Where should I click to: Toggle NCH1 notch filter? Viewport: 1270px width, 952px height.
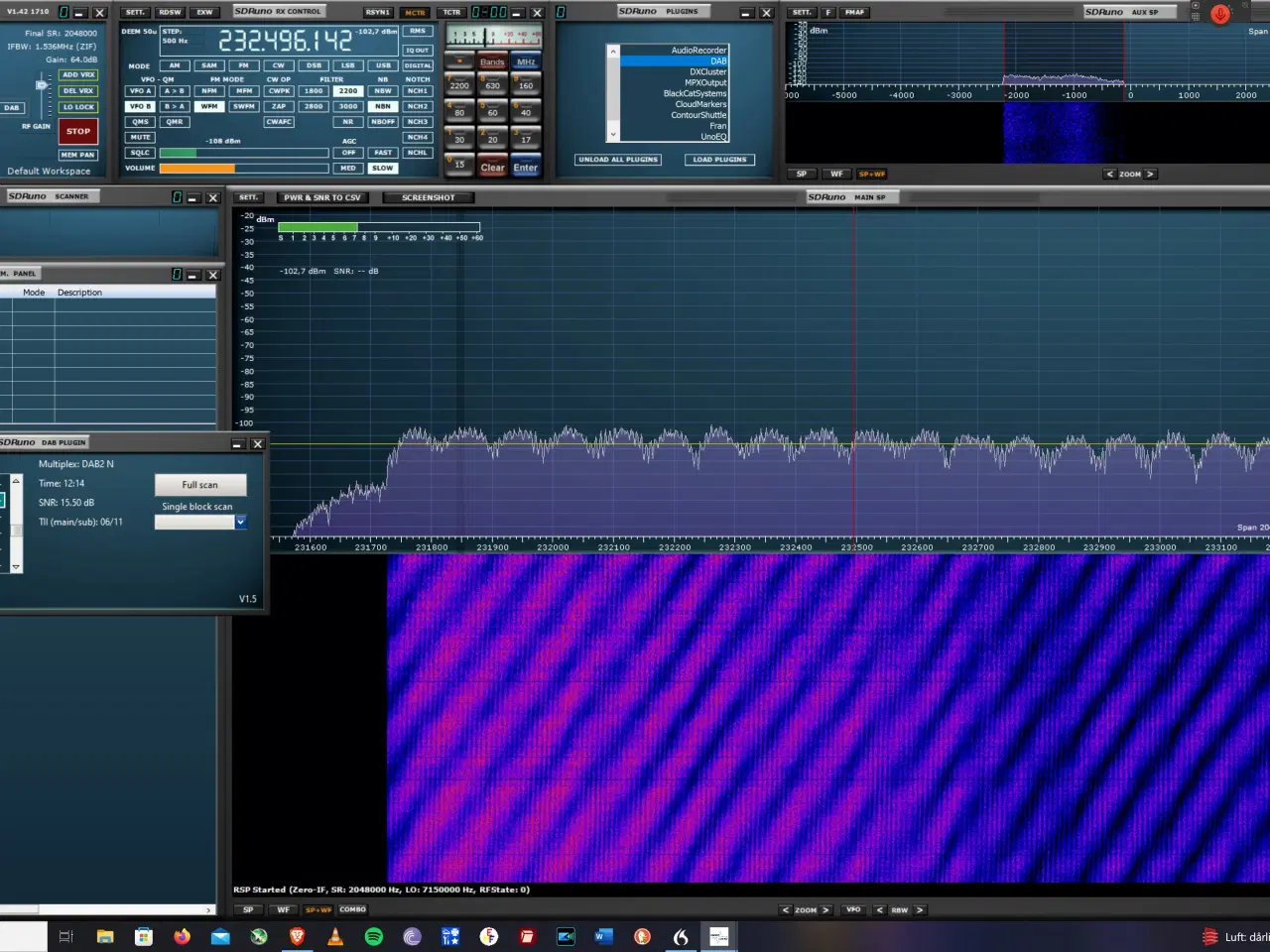418,90
